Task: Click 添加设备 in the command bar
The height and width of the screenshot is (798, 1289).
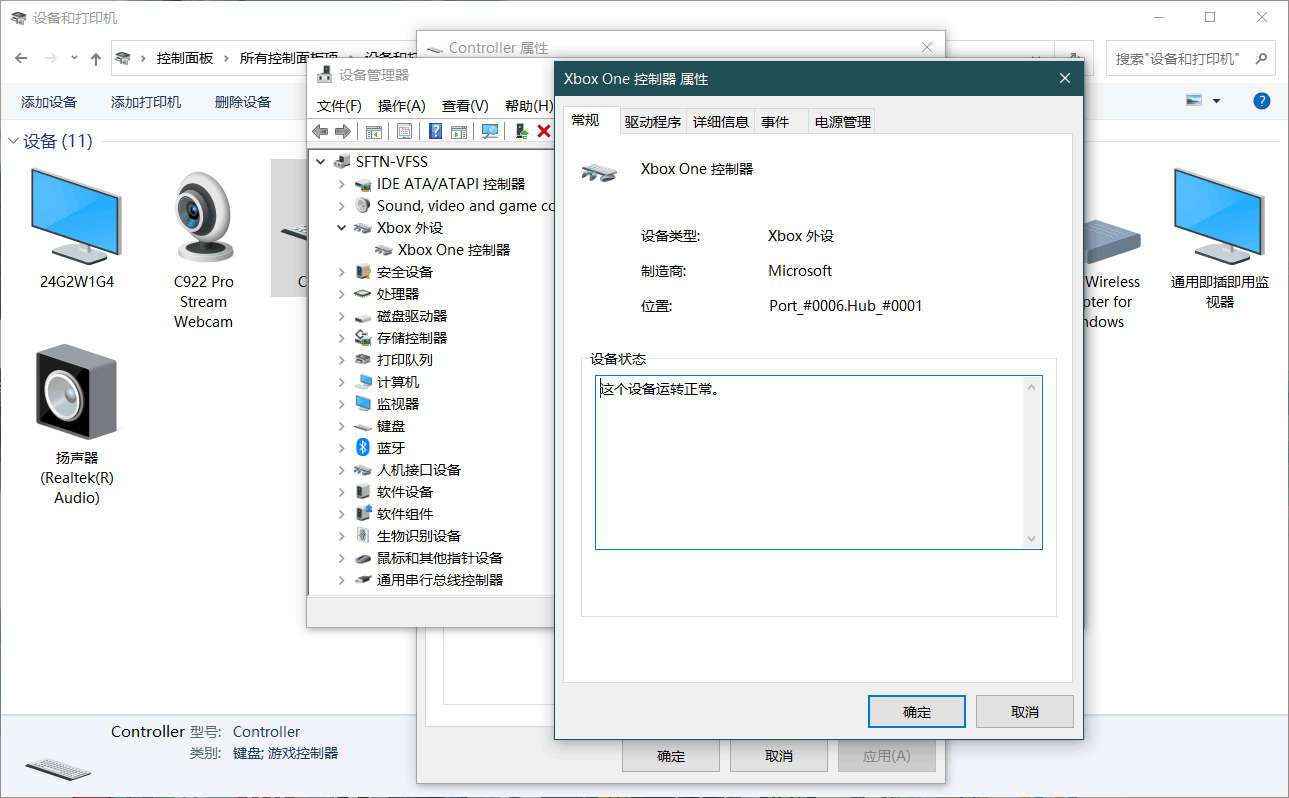Action: [49, 102]
